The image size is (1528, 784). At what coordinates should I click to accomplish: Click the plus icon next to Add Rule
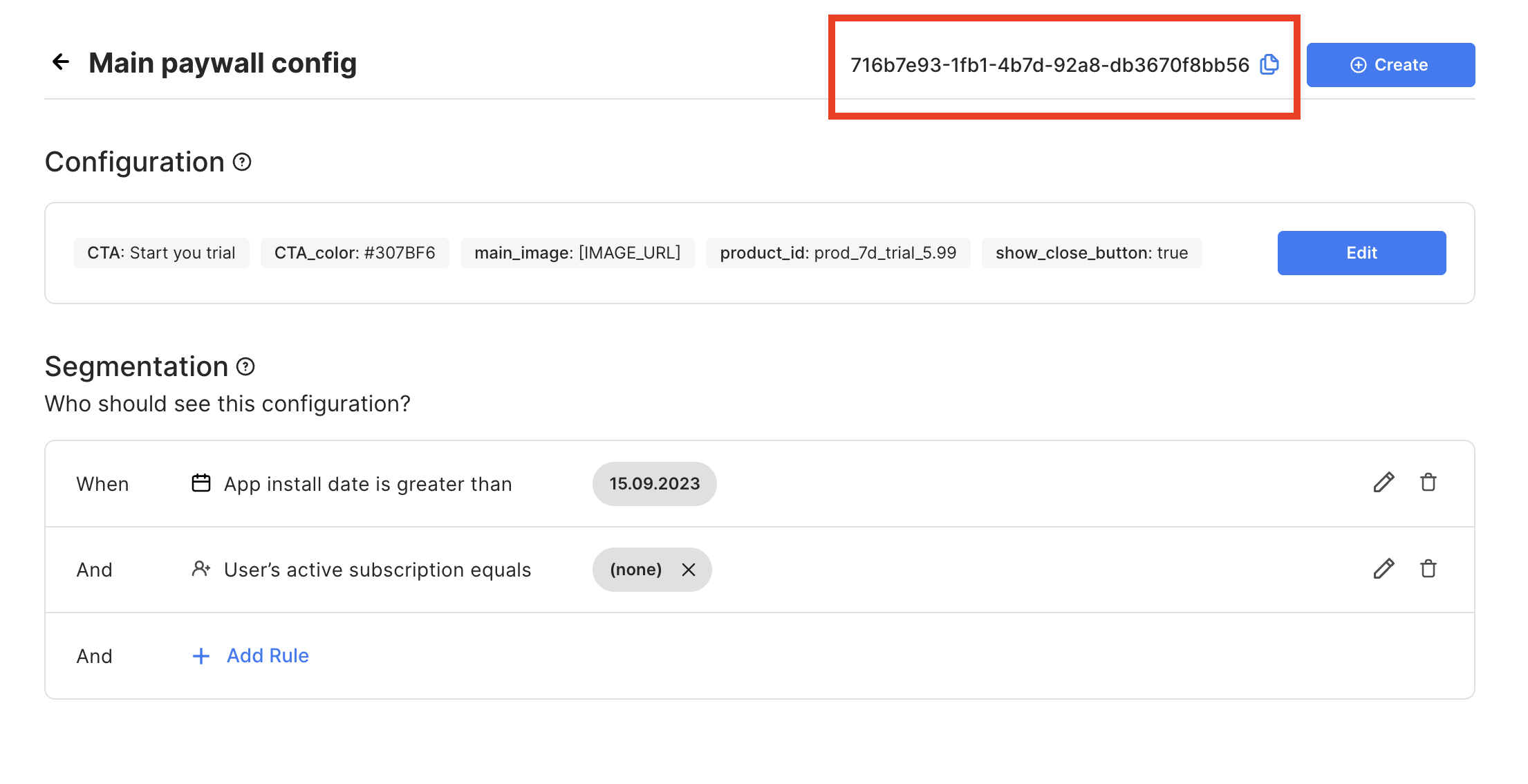[201, 656]
